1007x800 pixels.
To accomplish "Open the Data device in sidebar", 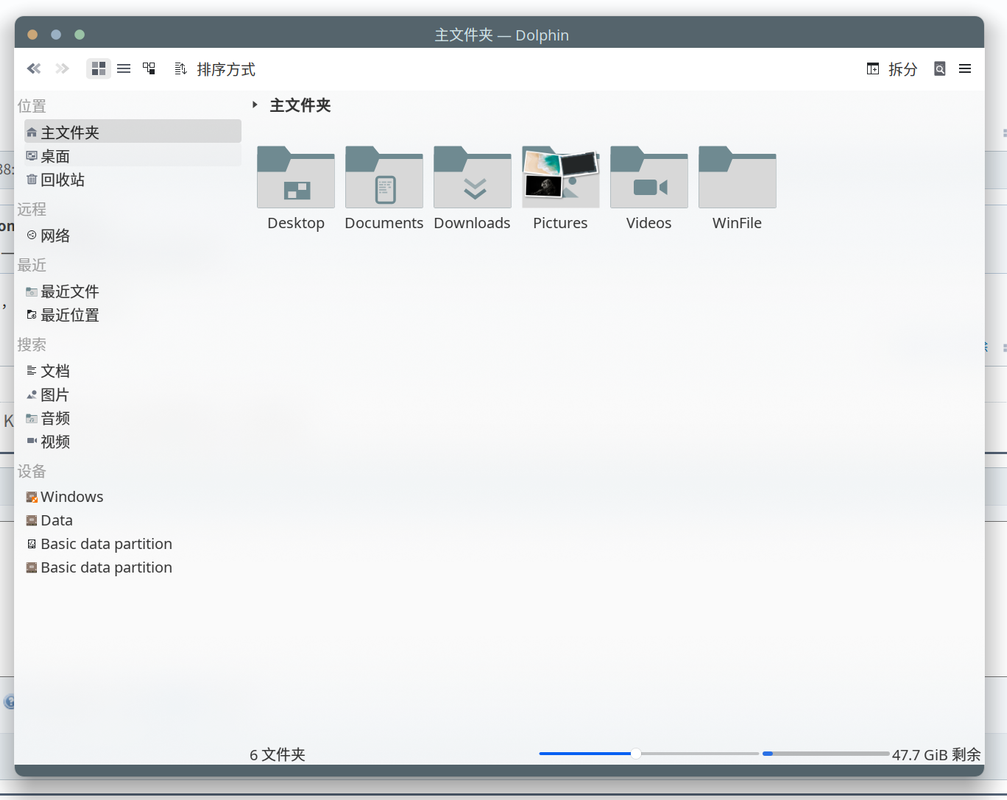I will (x=133, y=521).
